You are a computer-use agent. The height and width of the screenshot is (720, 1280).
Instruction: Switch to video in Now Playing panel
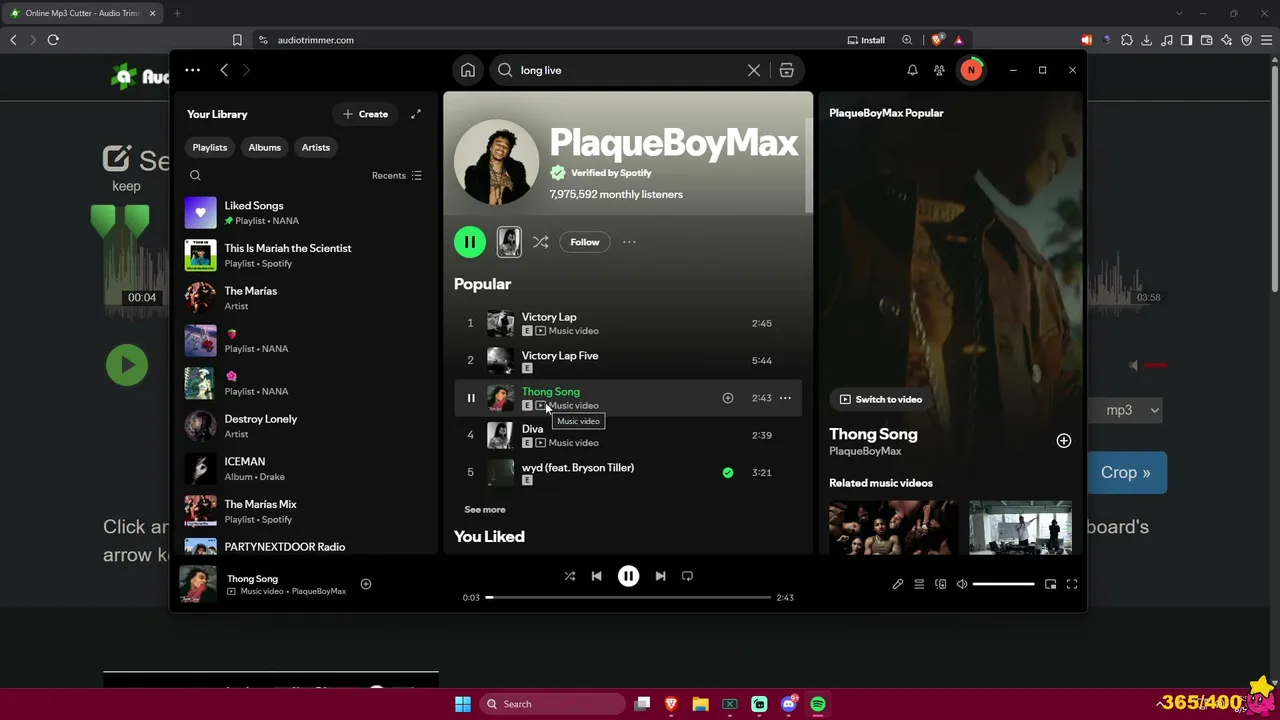tap(881, 399)
